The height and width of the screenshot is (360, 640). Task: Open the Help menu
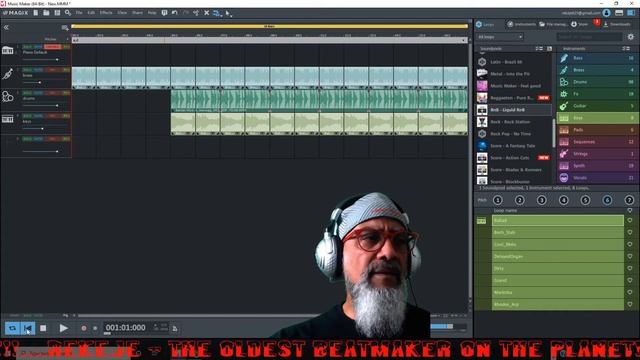pyautogui.click(x=152, y=13)
